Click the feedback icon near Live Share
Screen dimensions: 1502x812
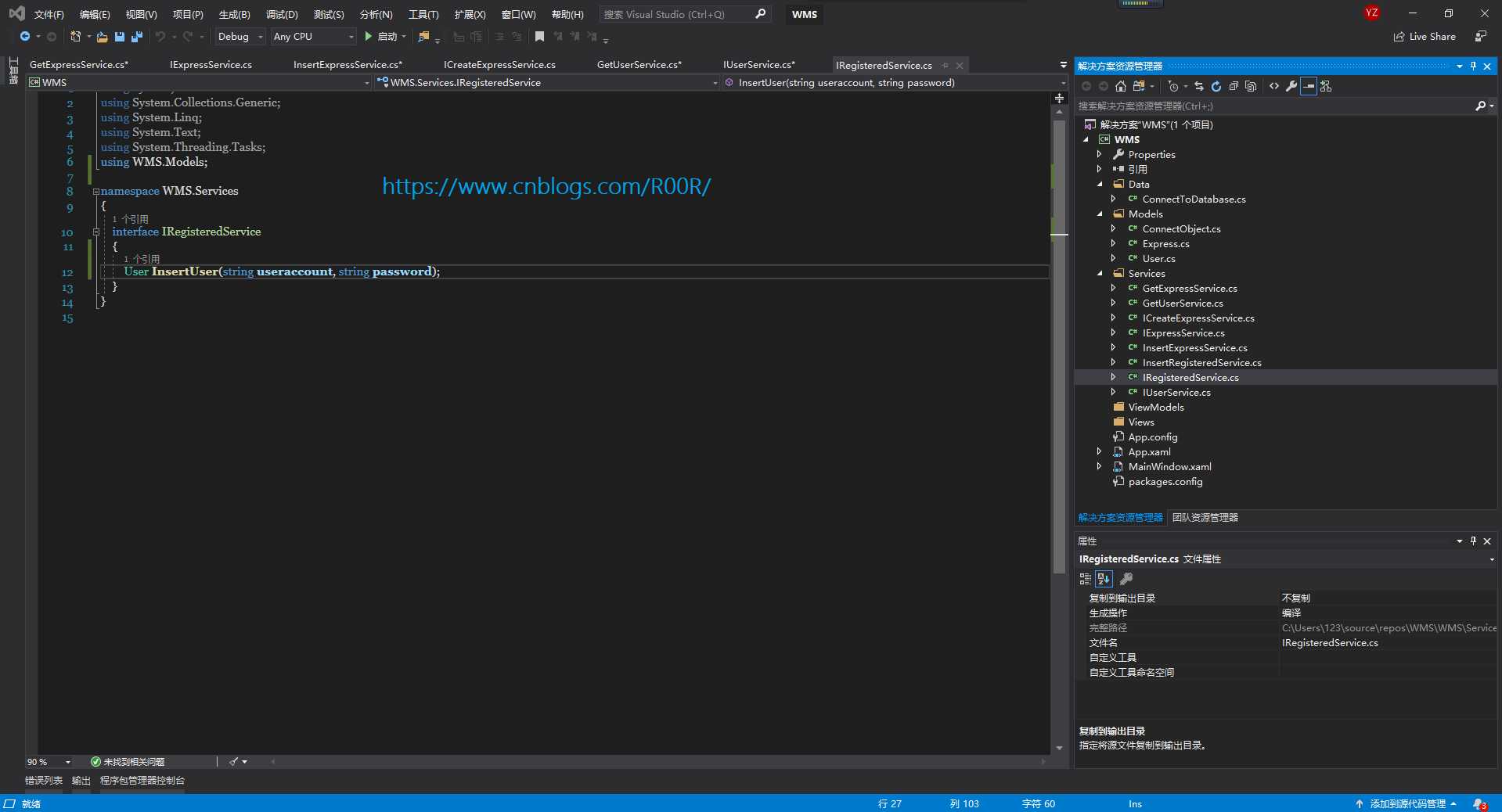(x=1481, y=36)
